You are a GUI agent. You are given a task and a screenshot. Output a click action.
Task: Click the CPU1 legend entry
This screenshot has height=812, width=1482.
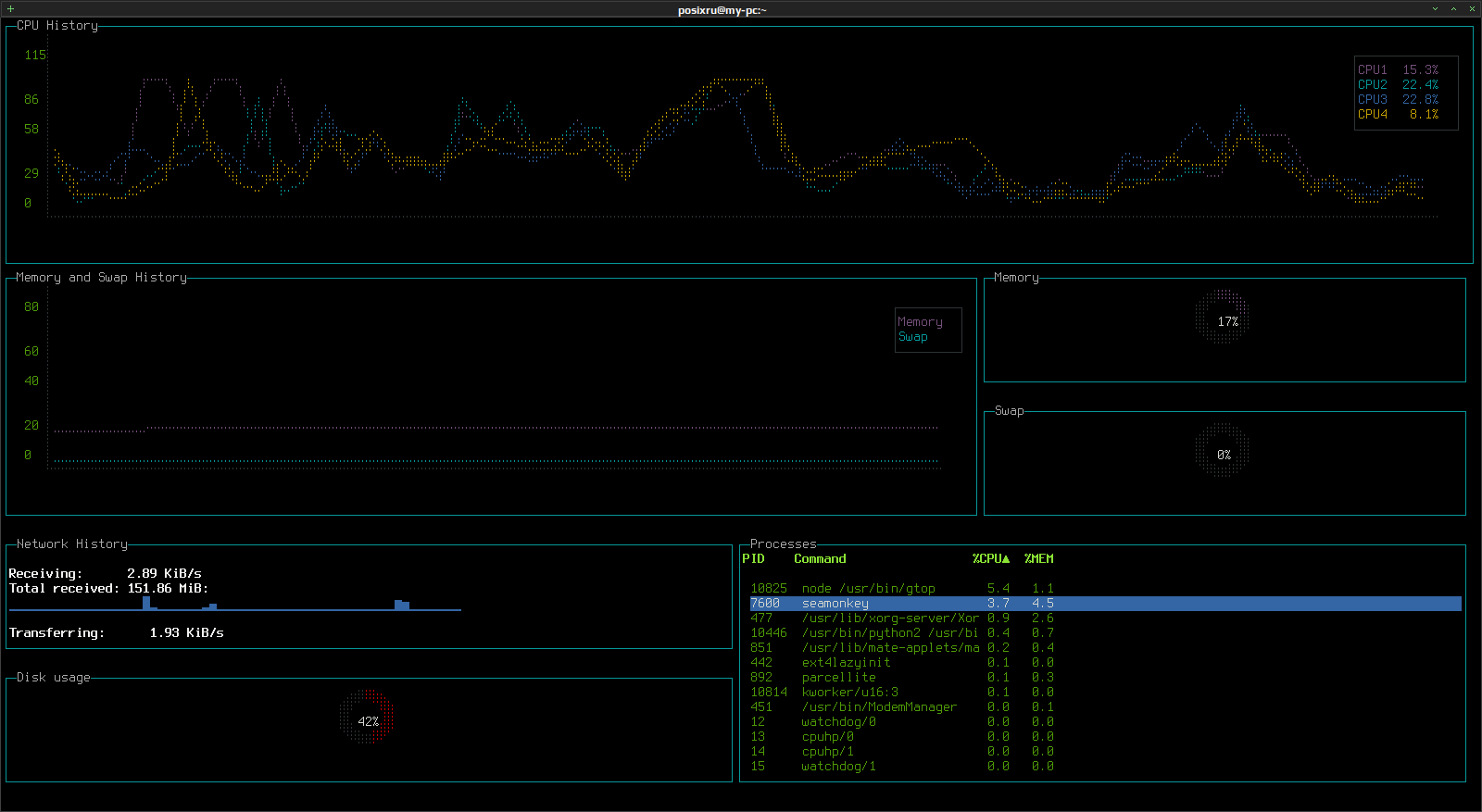1399,69
